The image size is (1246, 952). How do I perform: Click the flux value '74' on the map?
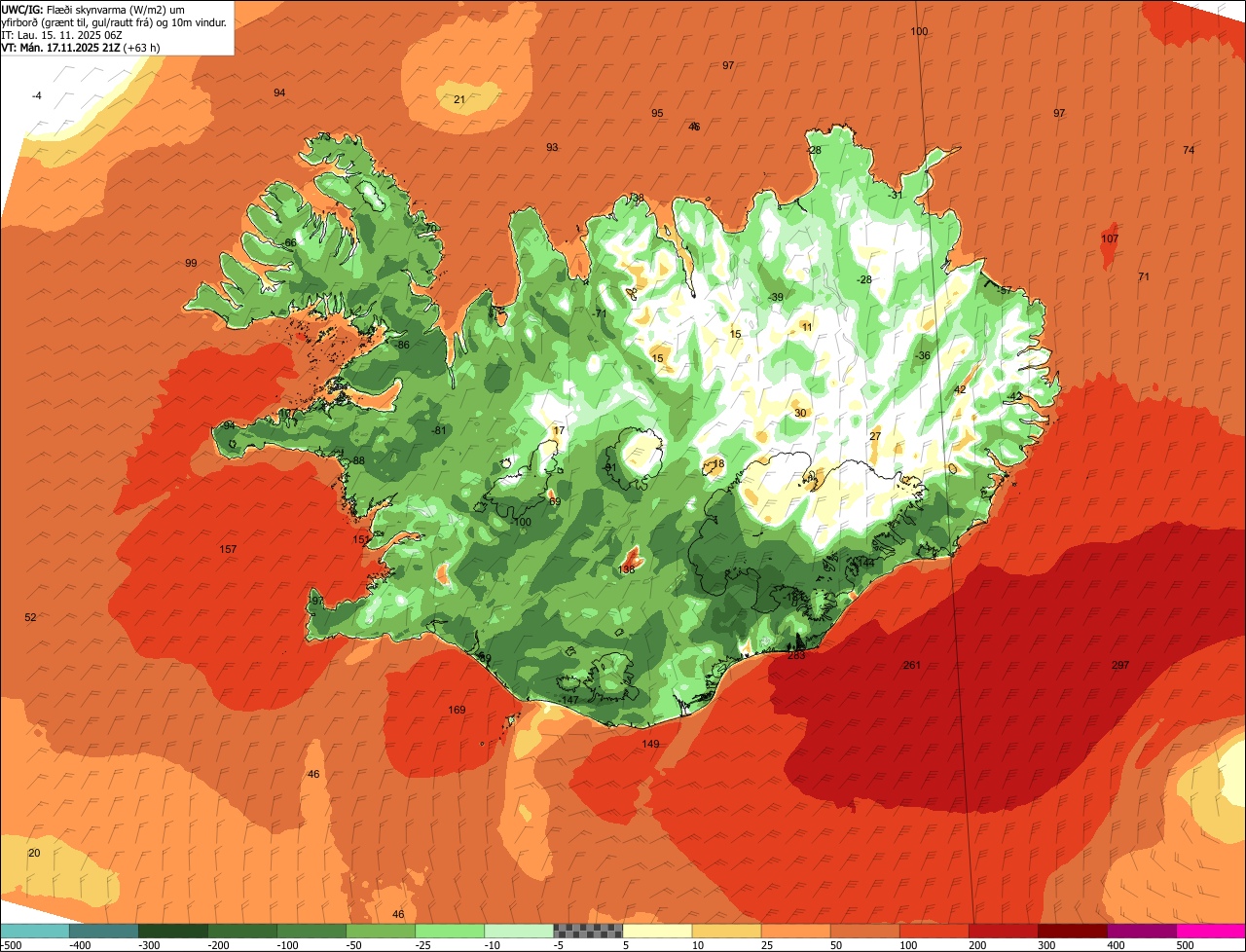(x=1189, y=150)
